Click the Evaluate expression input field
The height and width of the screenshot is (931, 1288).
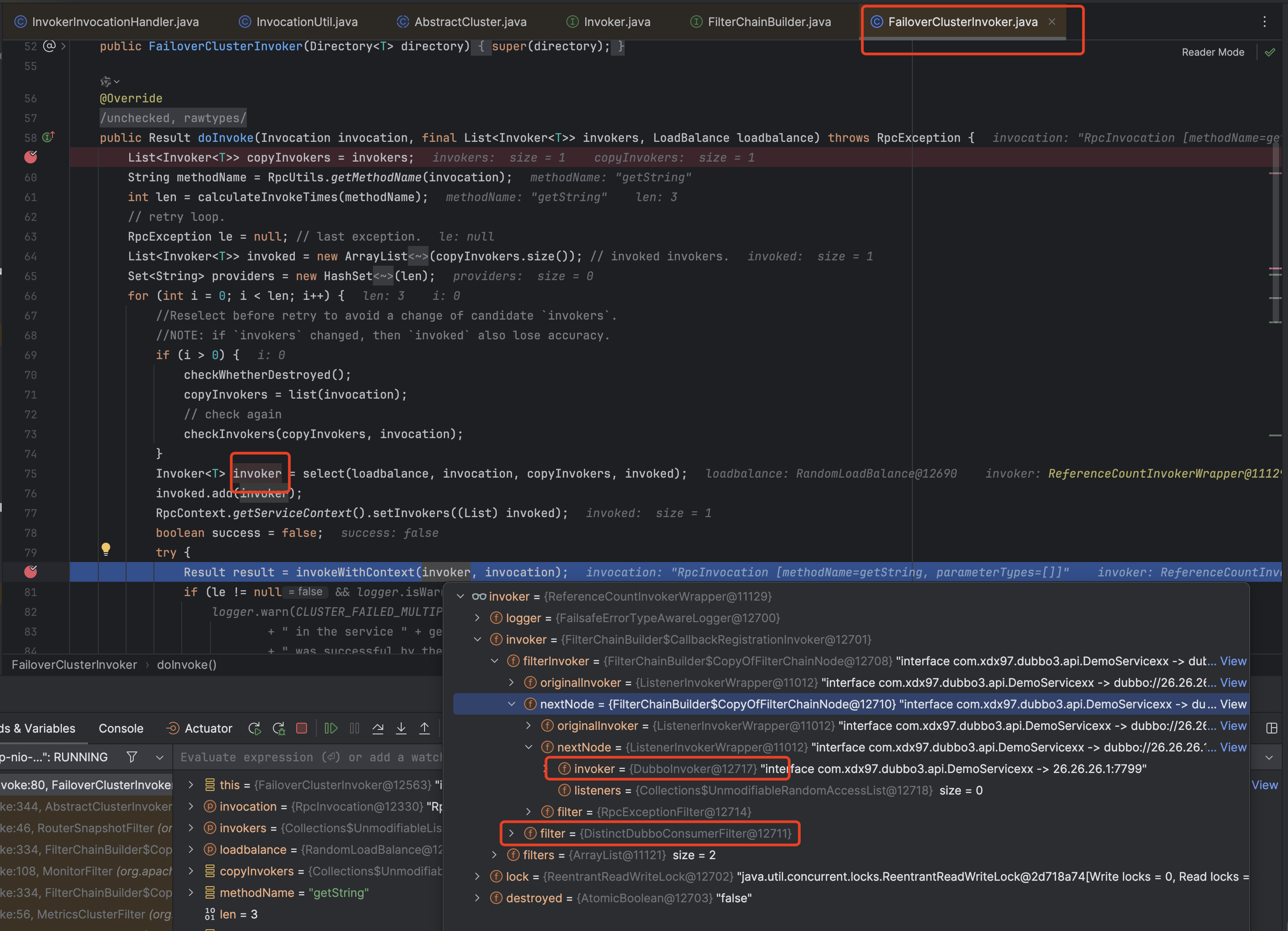coord(310,757)
